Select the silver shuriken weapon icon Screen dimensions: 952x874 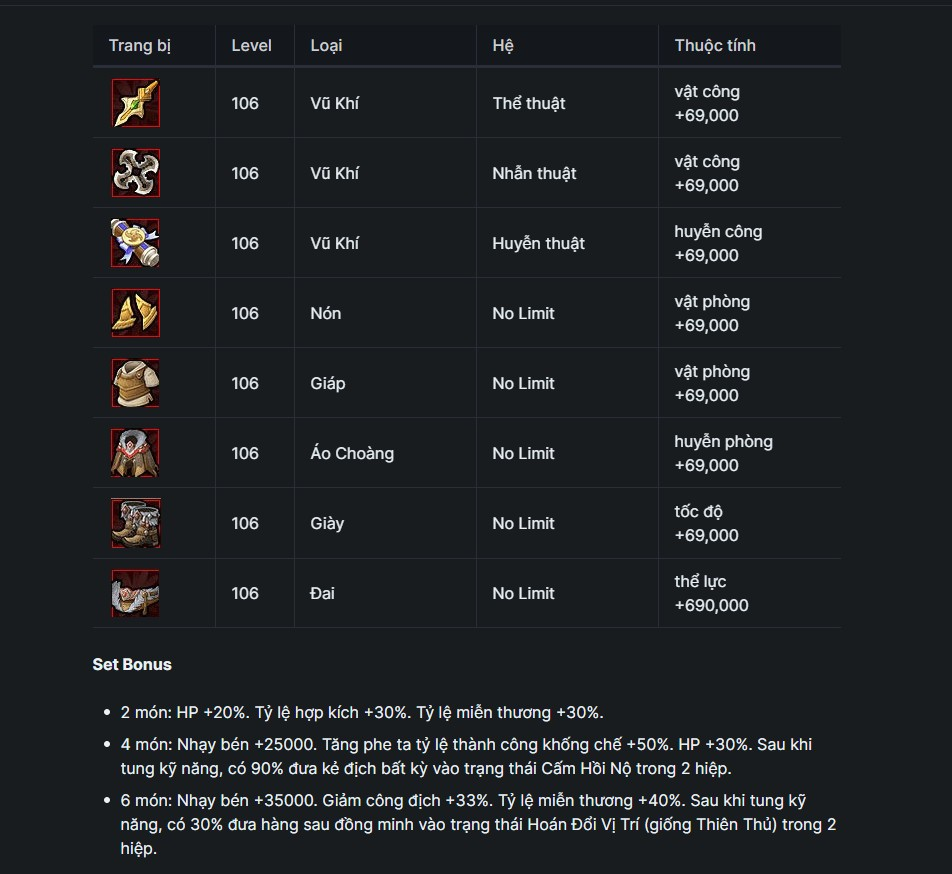pyautogui.click(x=135, y=173)
